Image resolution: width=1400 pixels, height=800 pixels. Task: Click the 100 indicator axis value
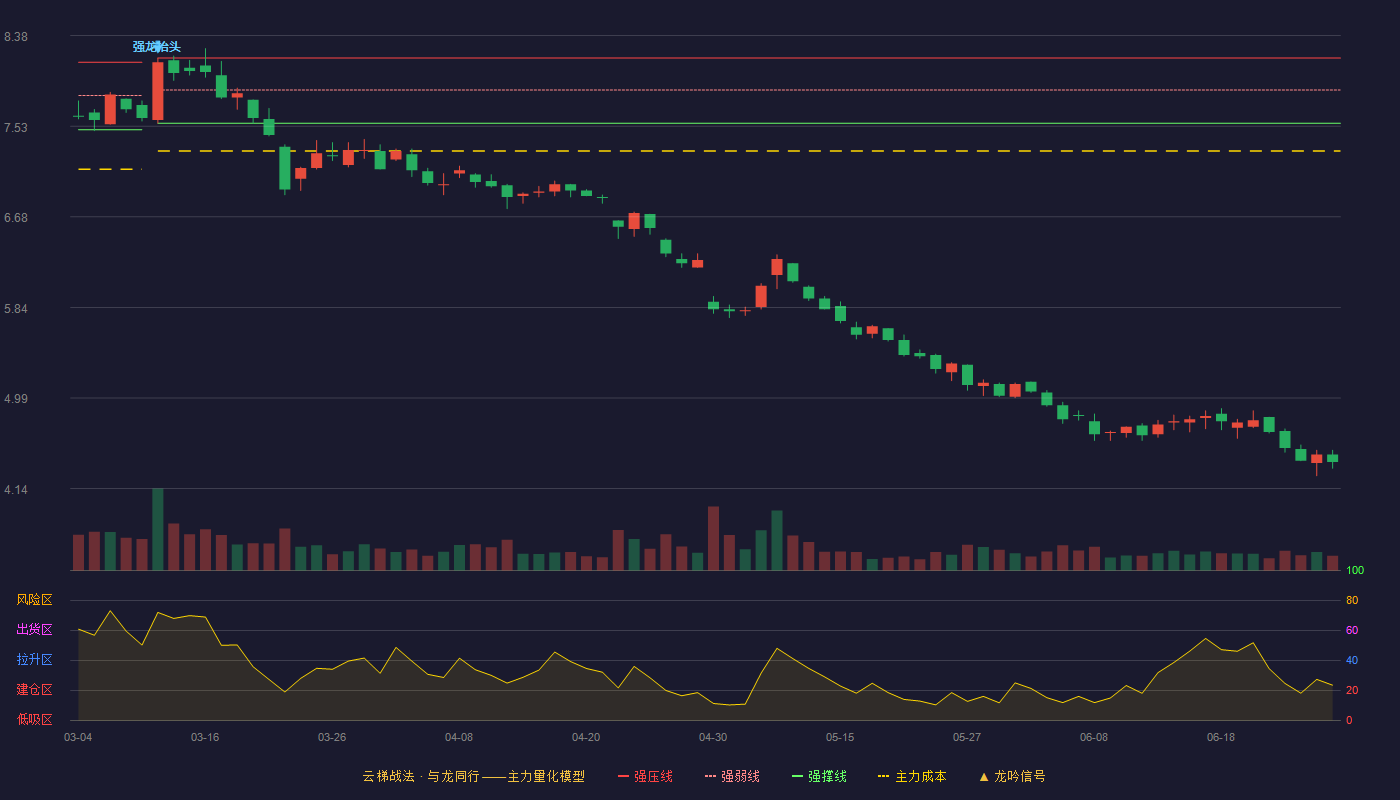[x=1355, y=571]
